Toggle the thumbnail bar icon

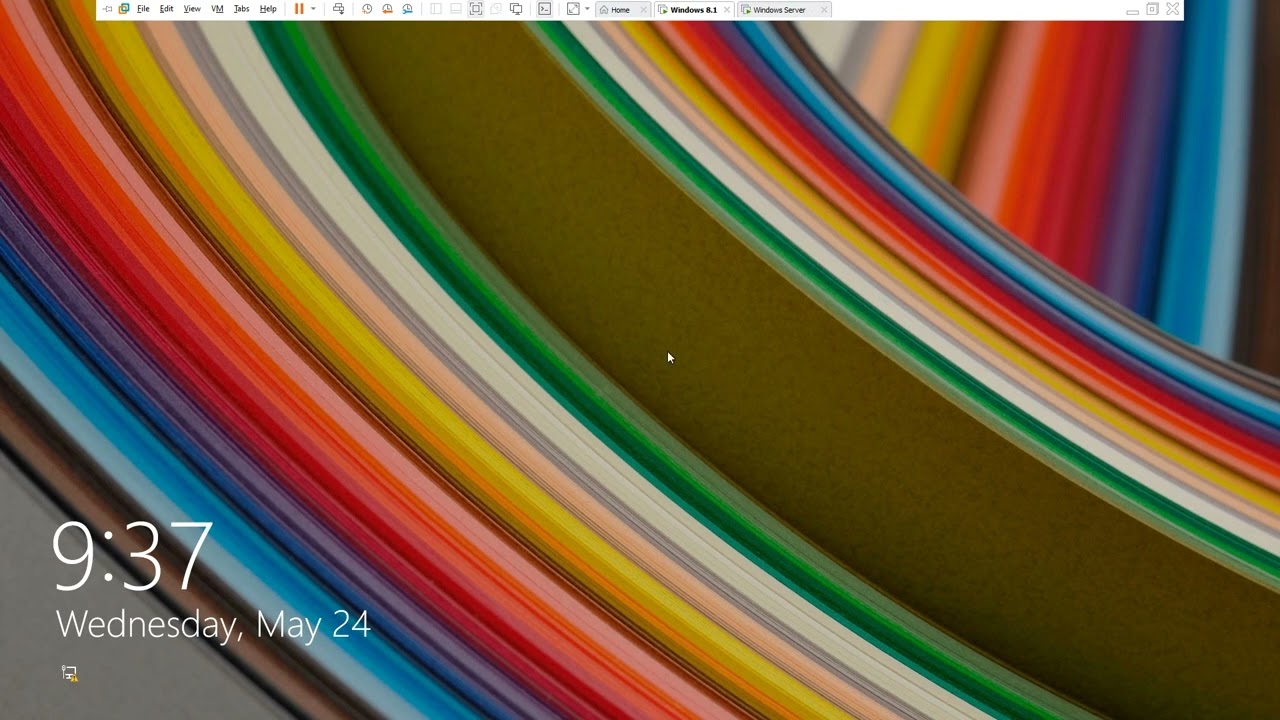[x=456, y=9]
